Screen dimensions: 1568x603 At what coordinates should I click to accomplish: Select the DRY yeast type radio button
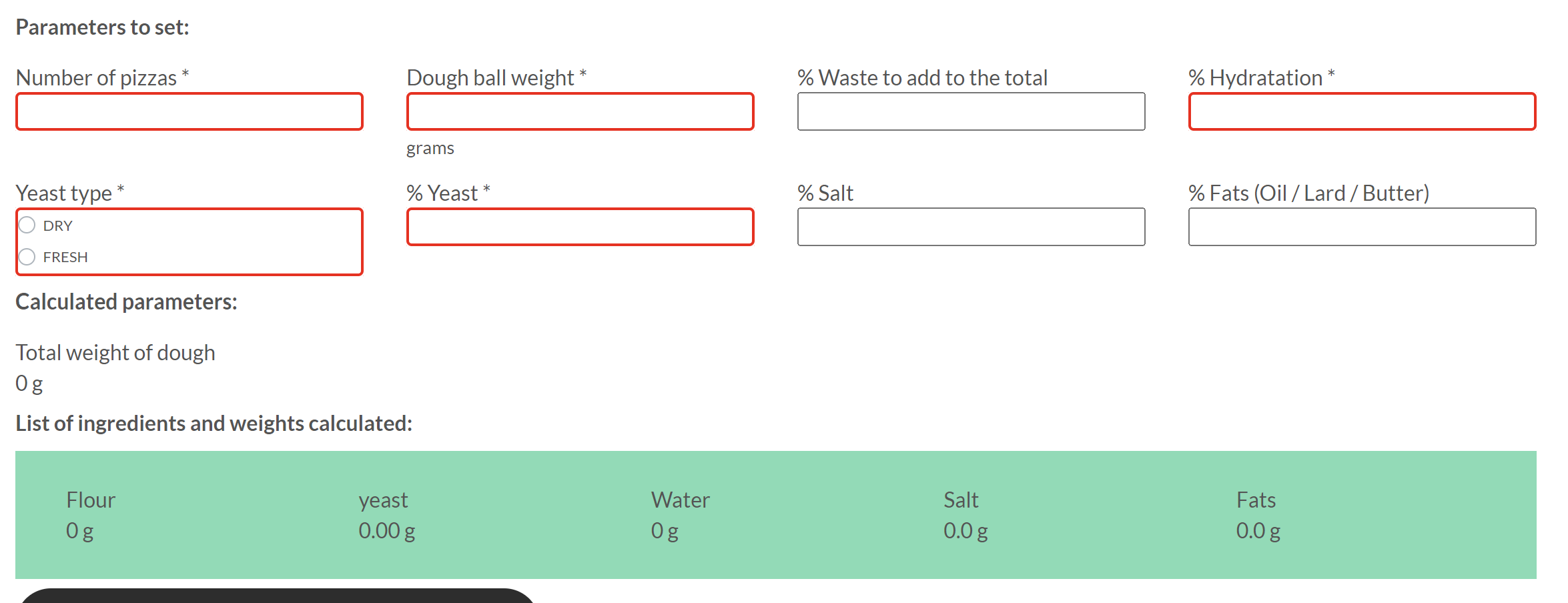(27, 225)
